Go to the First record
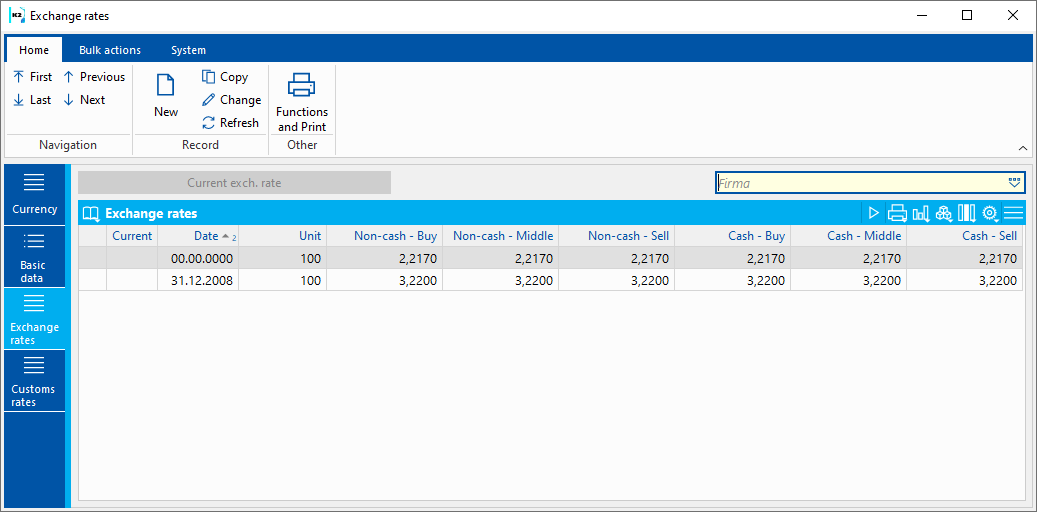This screenshot has height=512, width=1037. (33, 77)
